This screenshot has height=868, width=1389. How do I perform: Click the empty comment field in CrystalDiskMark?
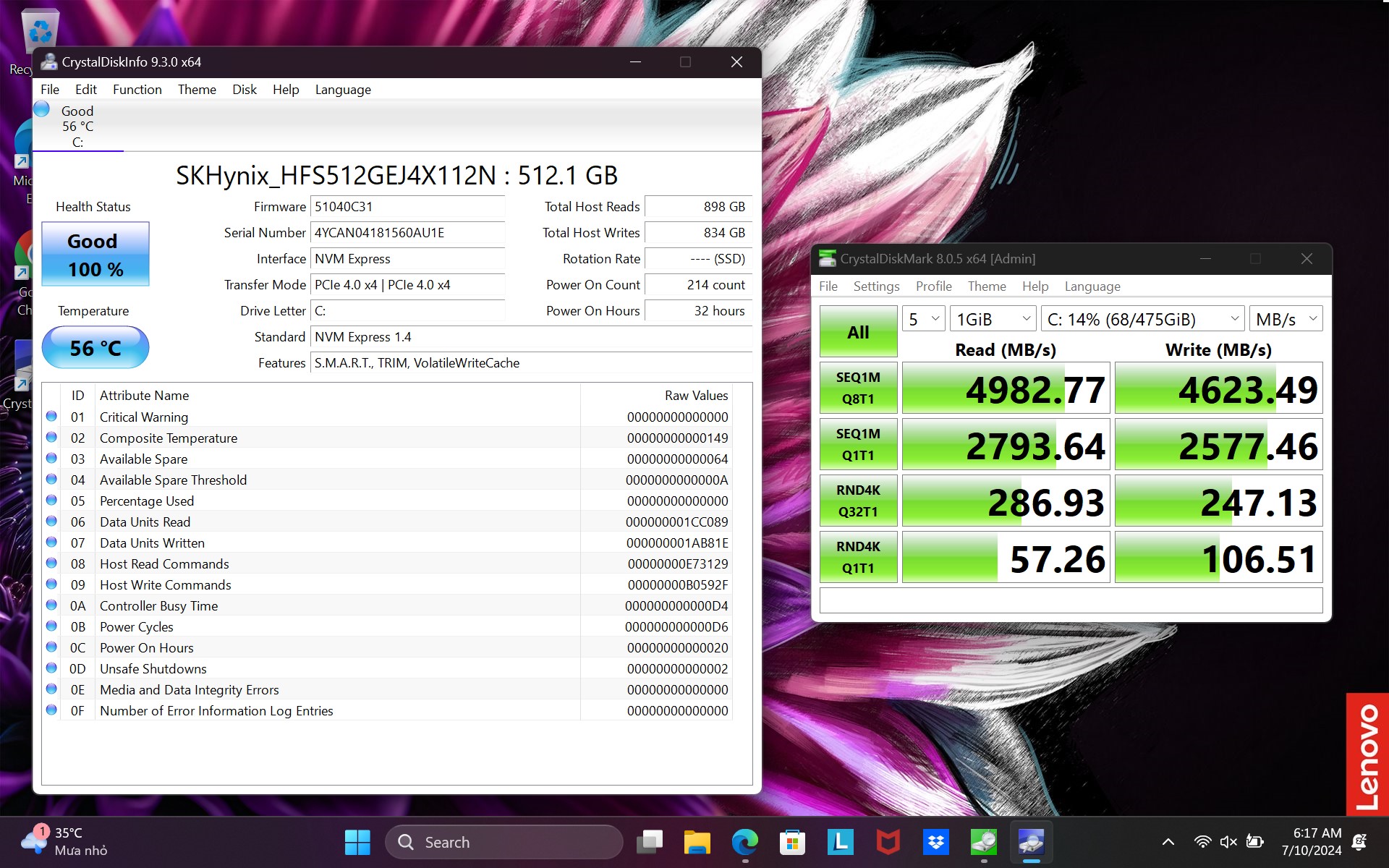pyautogui.click(x=1071, y=600)
